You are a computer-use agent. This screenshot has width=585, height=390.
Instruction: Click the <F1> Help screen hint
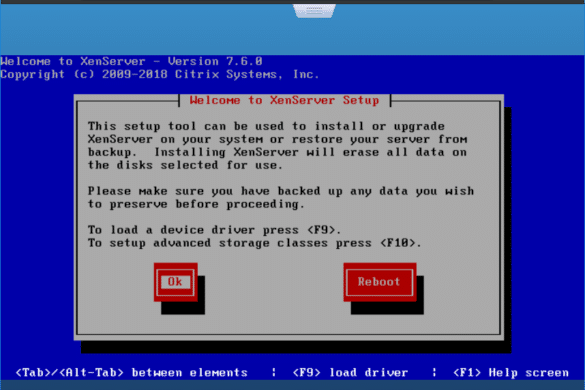coord(511,372)
